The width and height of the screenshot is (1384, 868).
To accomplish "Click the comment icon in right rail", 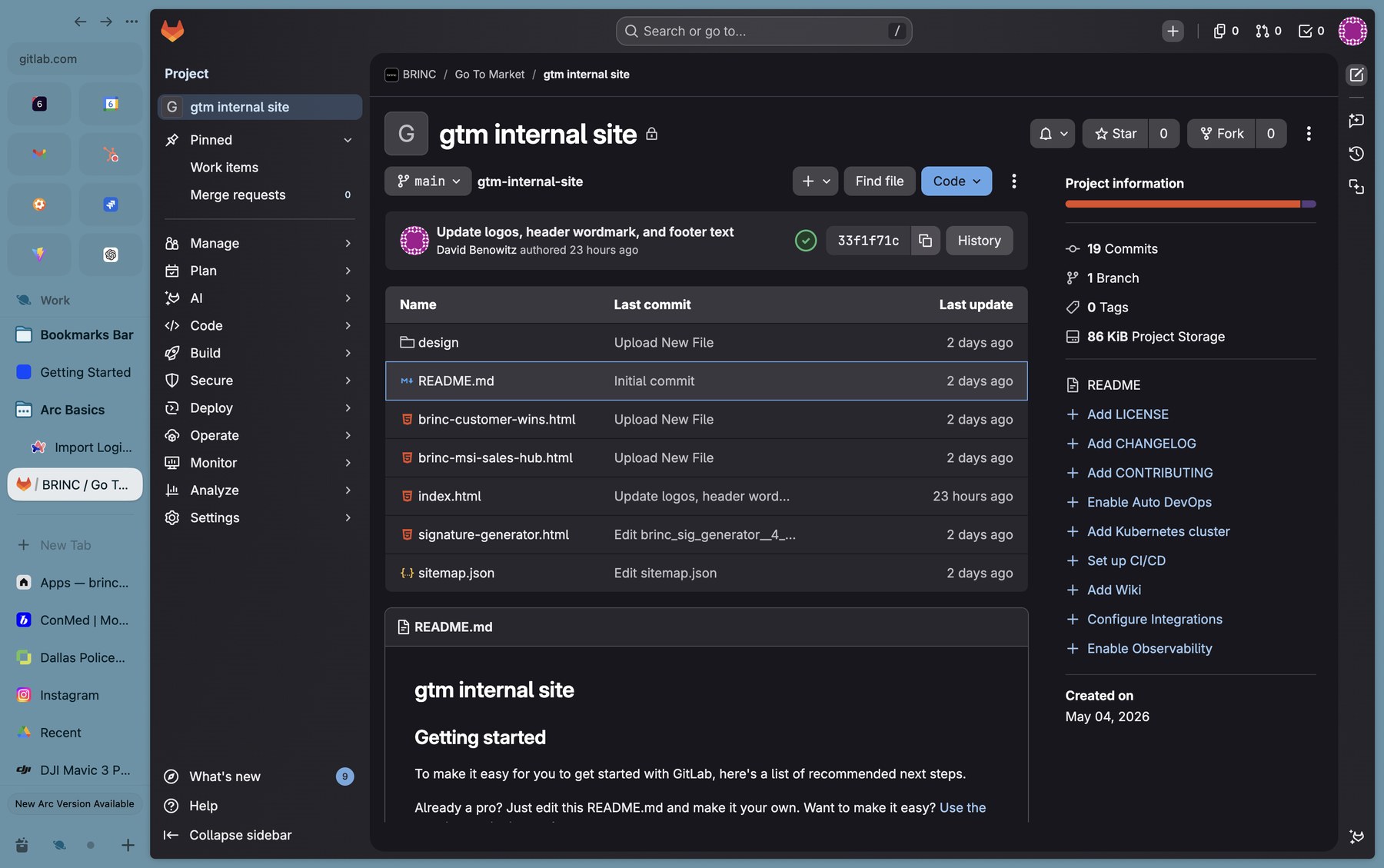I will click(x=1356, y=121).
